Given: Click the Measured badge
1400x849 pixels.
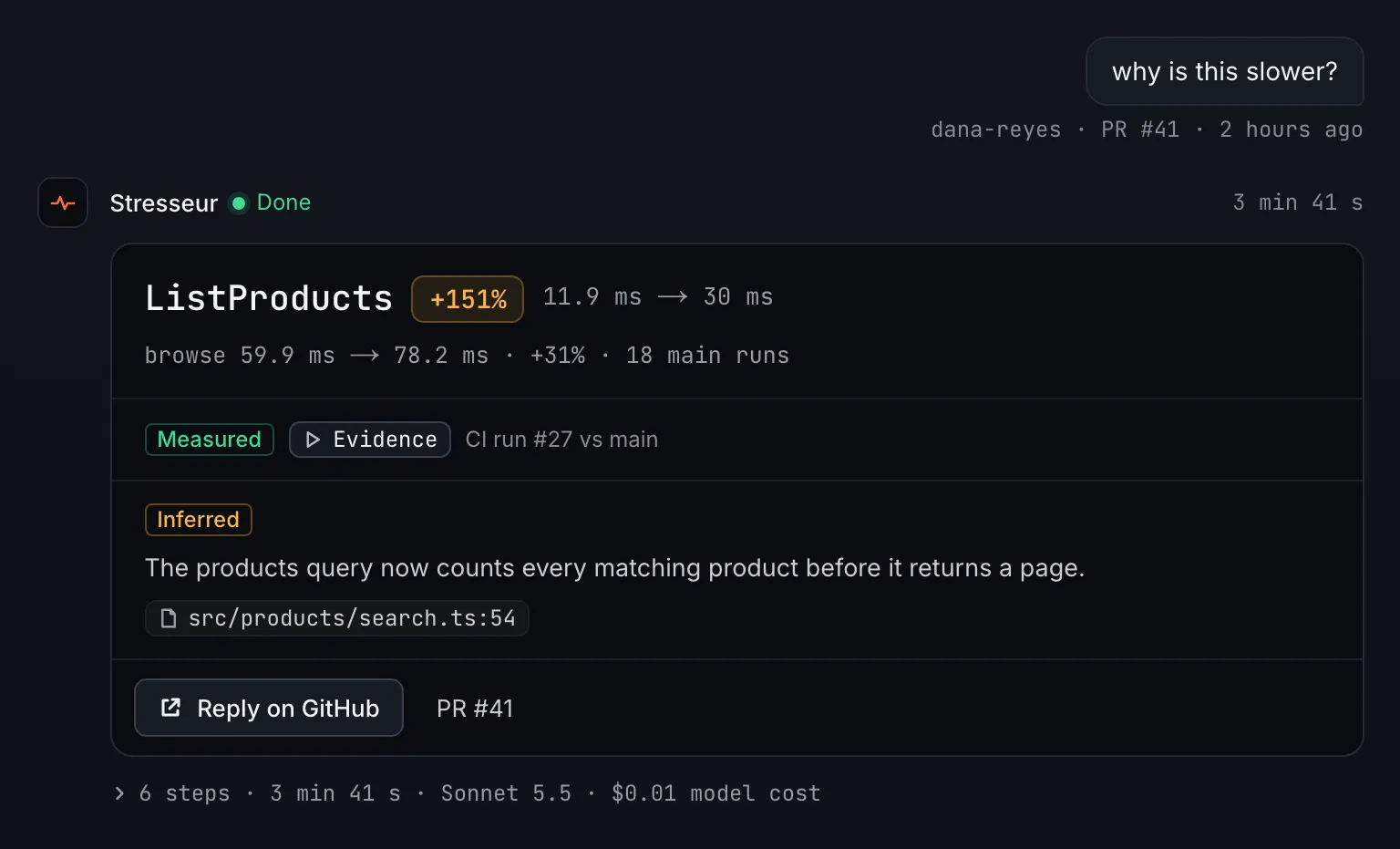Looking at the screenshot, I should click(x=210, y=440).
